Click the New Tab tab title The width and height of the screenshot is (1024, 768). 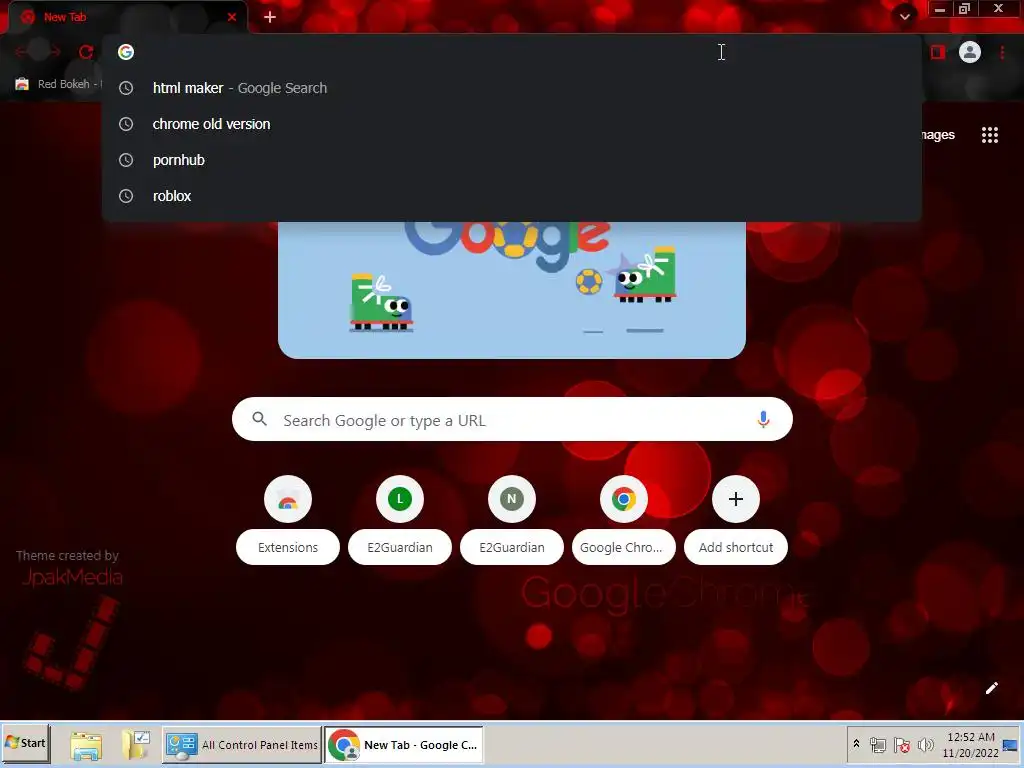pyautogui.click(x=65, y=17)
